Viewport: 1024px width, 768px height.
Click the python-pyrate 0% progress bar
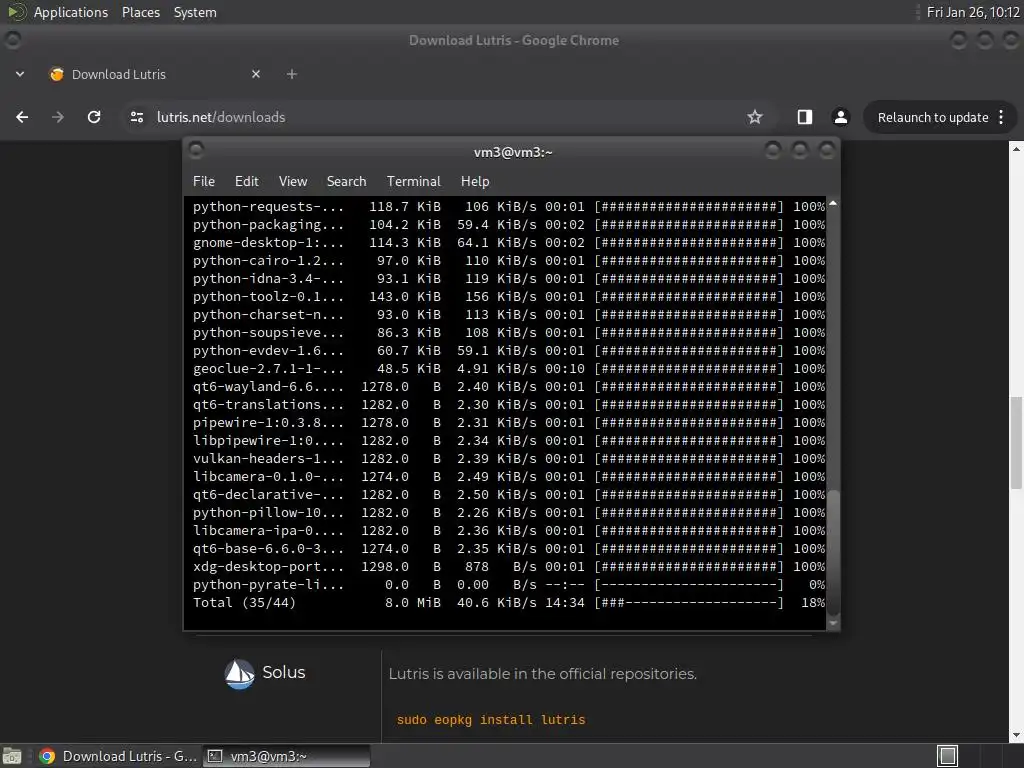coord(688,584)
